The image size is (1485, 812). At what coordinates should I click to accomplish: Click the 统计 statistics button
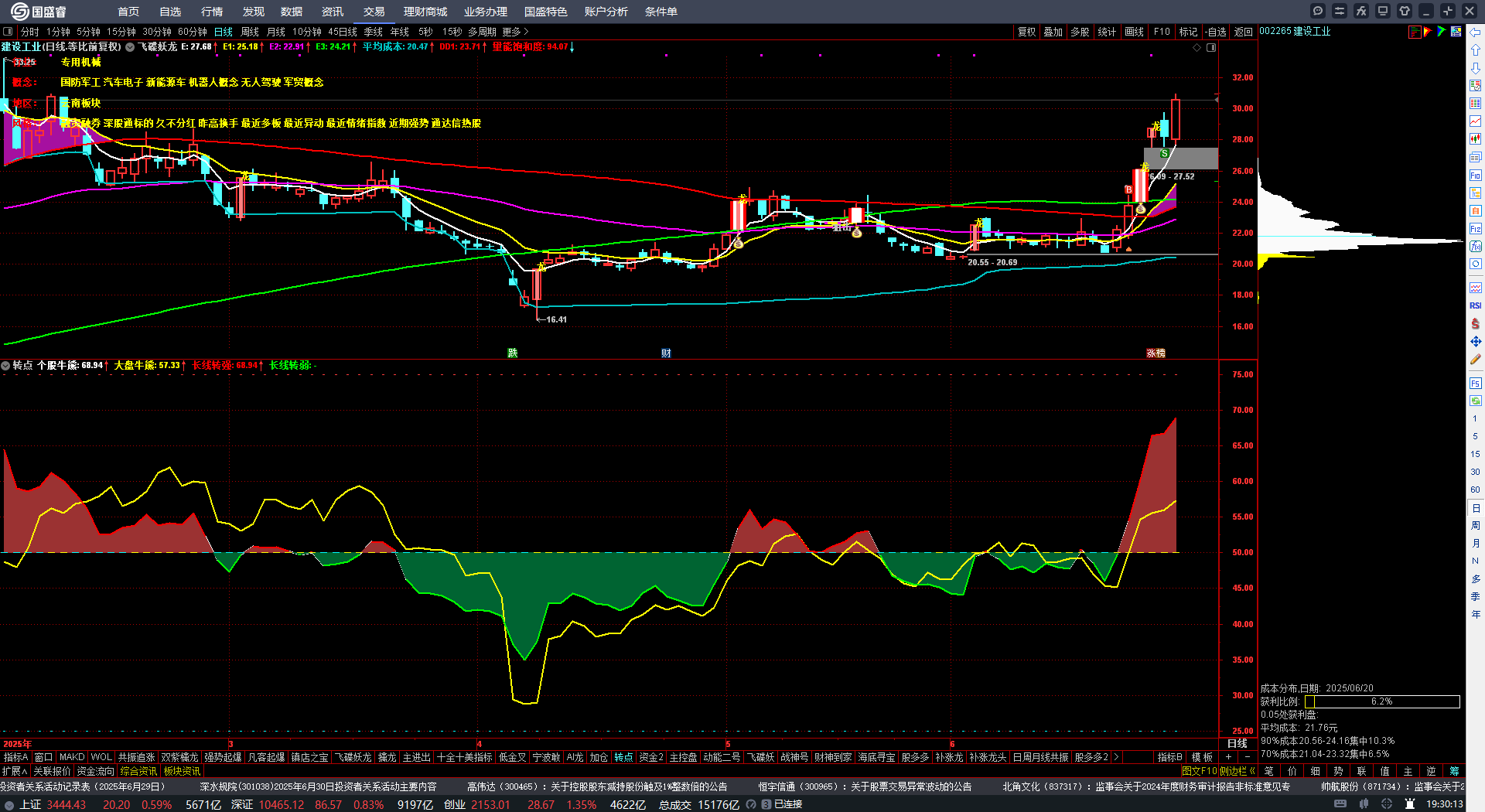click(1107, 32)
